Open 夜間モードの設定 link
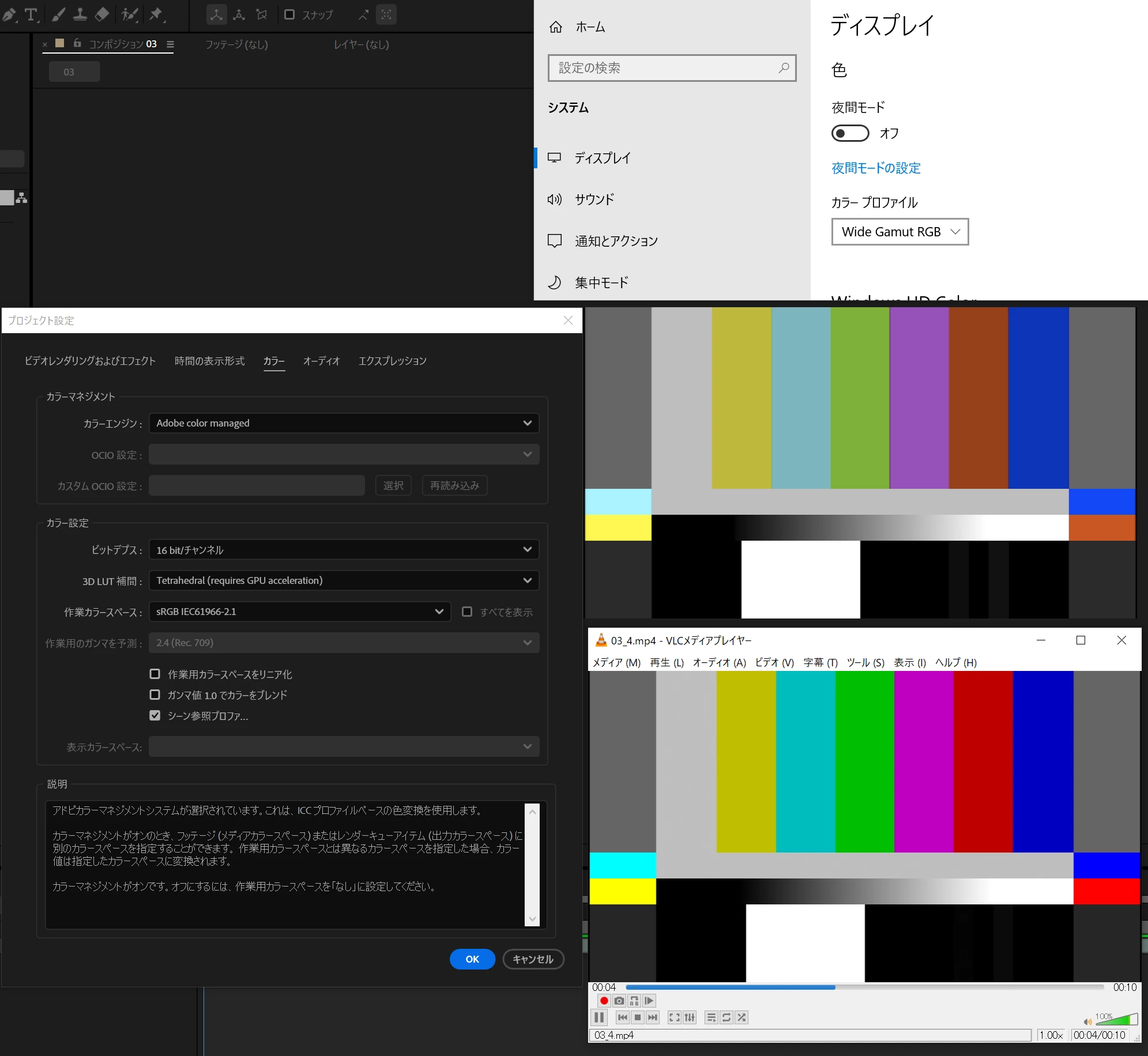The image size is (1148, 1056). coord(876,168)
